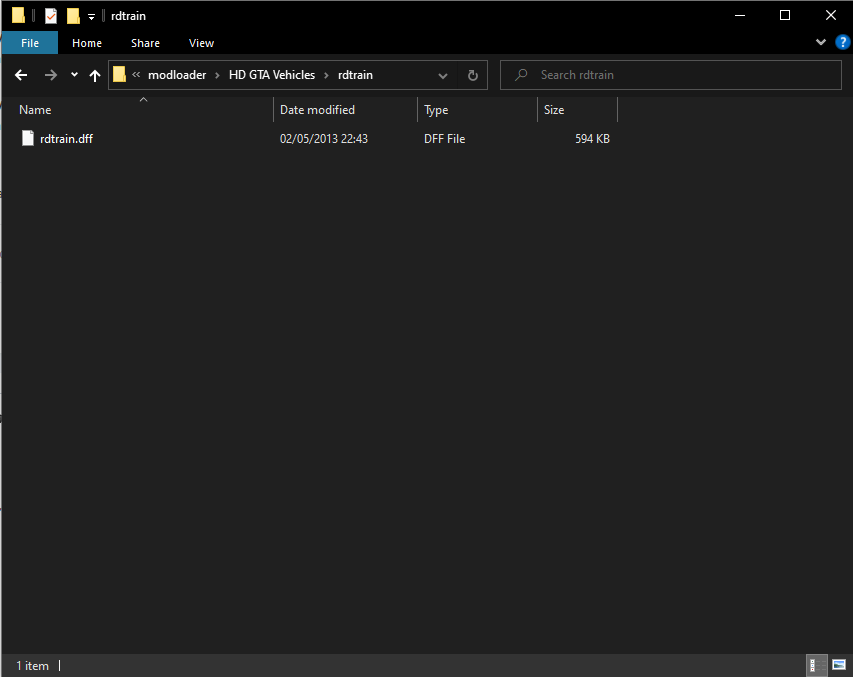
Task: Navigate to HD GTA Vehicles breadcrumb
Action: [x=272, y=75]
